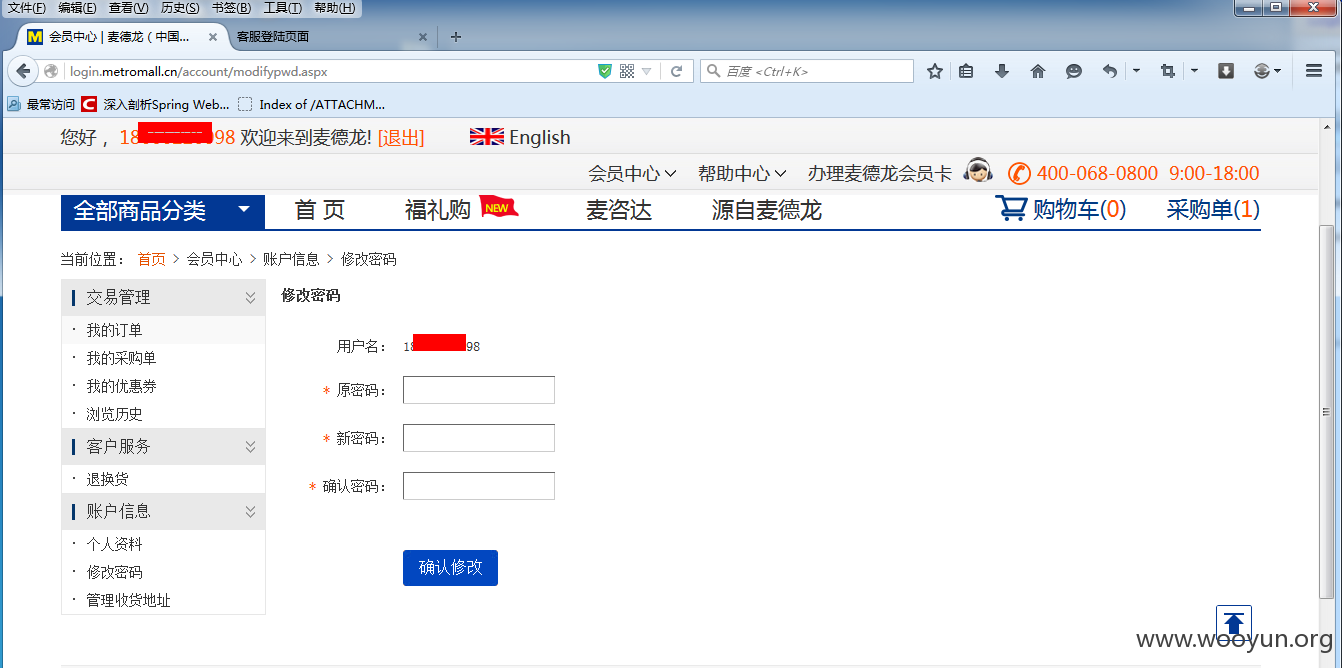This screenshot has height=668, width=1342.
Task: Open the 帮助(H) menu
Action: coord(334,8)
